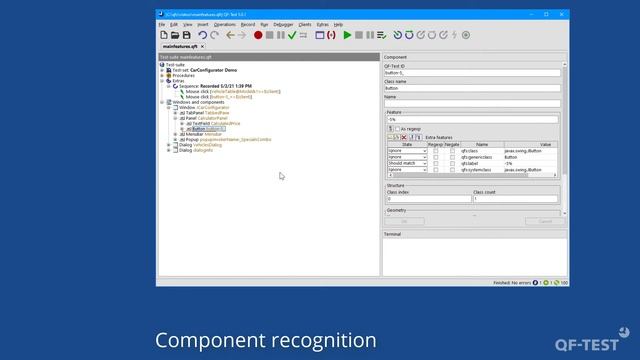Pause the test run using second pause icon
Viewport: 640px width, 360px height.
(x=370, y=35)
